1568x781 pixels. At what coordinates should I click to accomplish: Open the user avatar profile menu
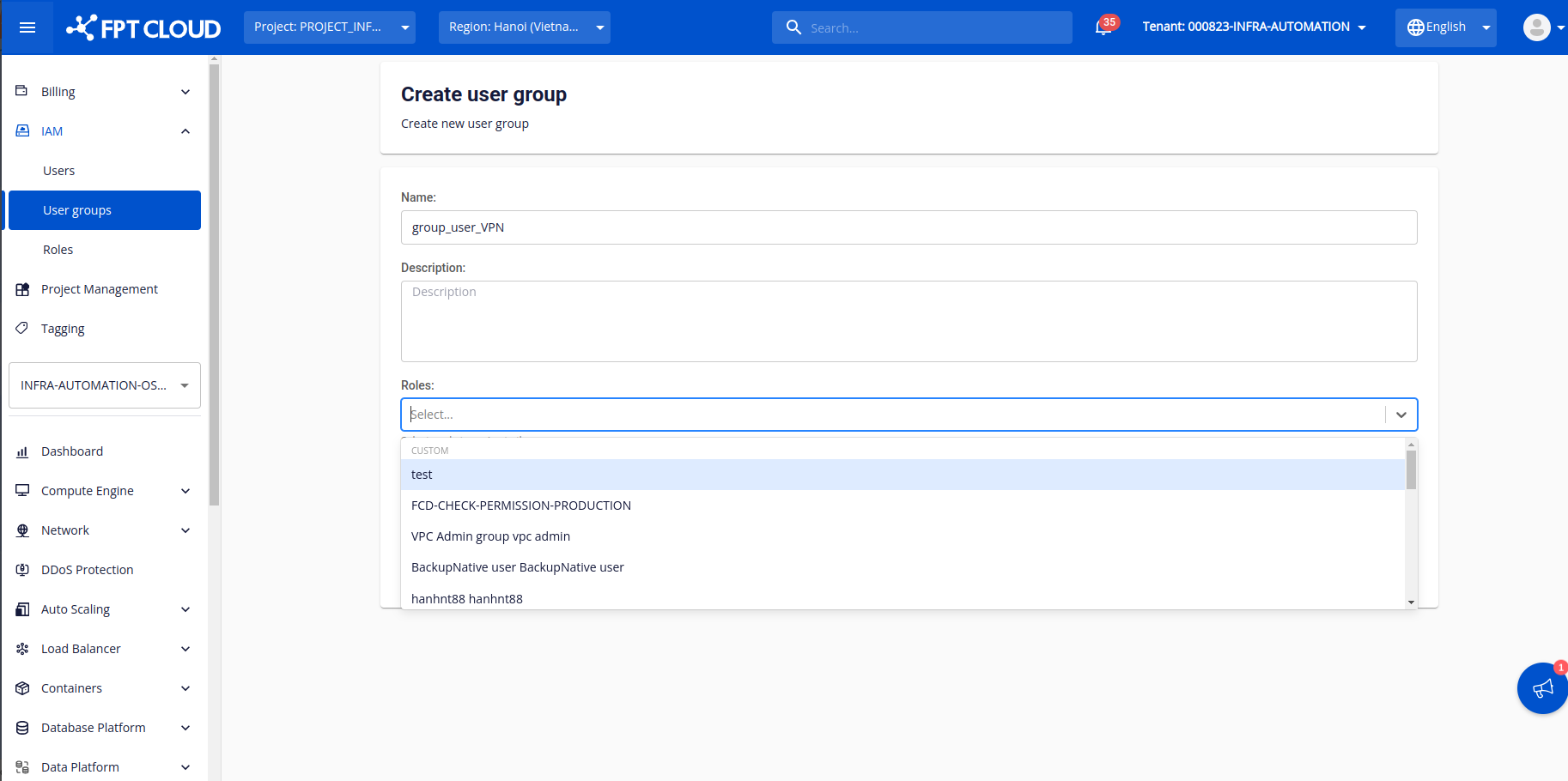pos(1537,27)
